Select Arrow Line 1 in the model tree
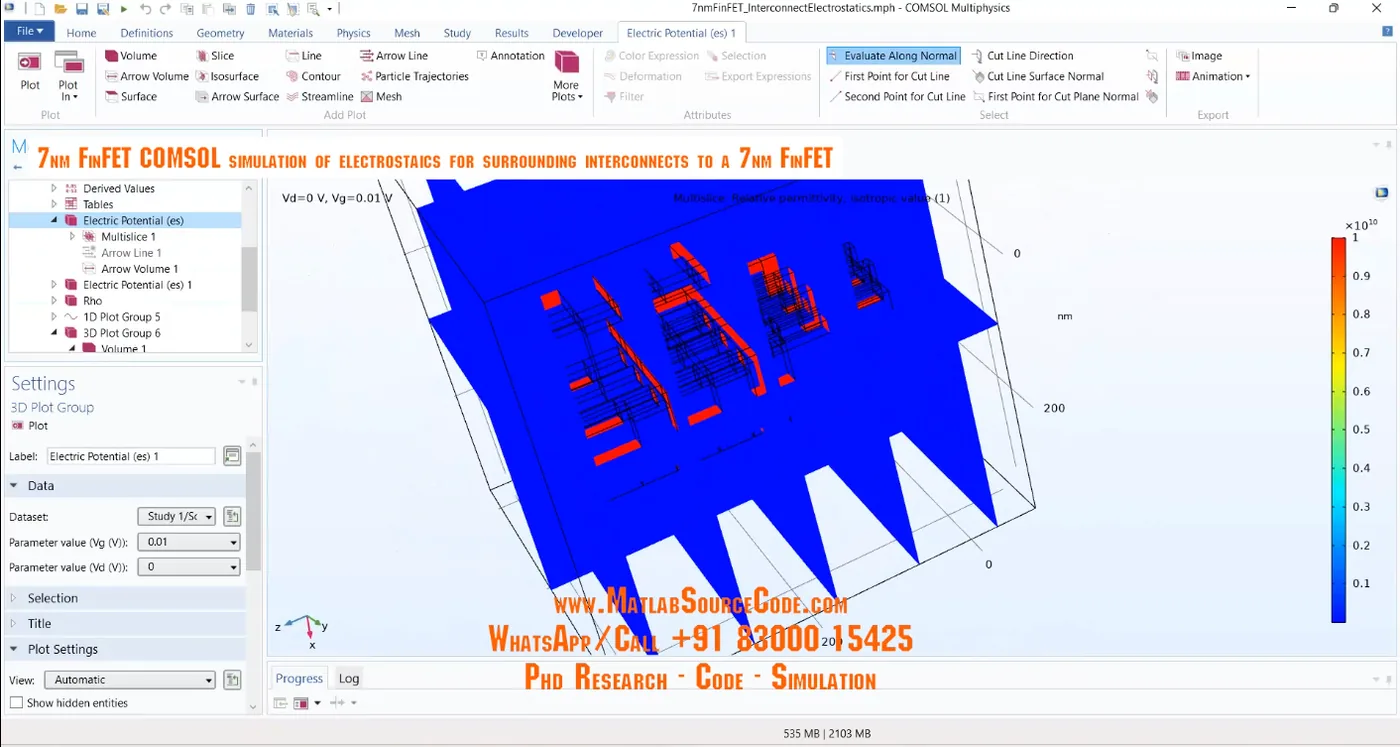The width and height of the screenshot is (1400, 747). 131,253
